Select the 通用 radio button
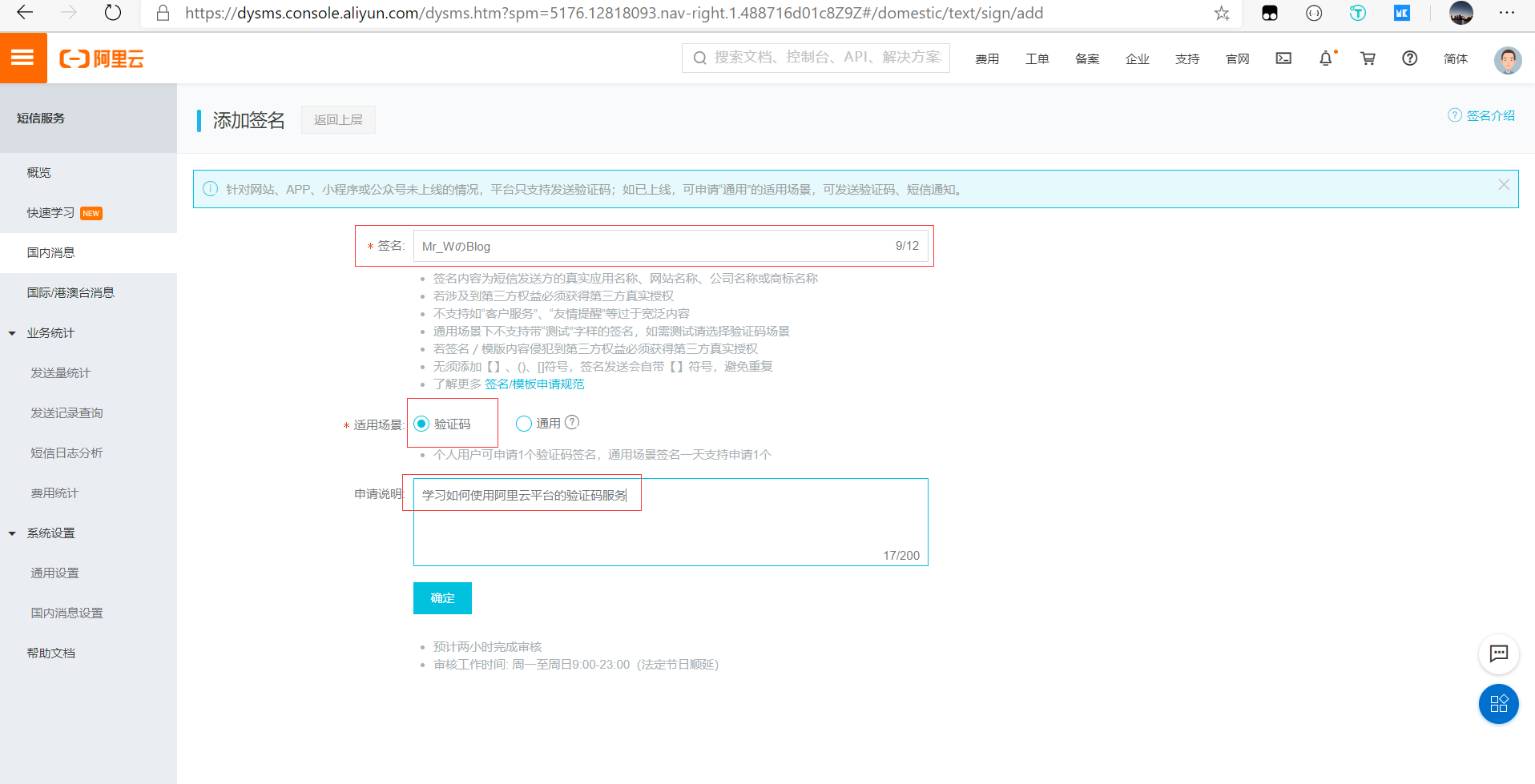Viewport: 1535px width, 784px height. 524,424
